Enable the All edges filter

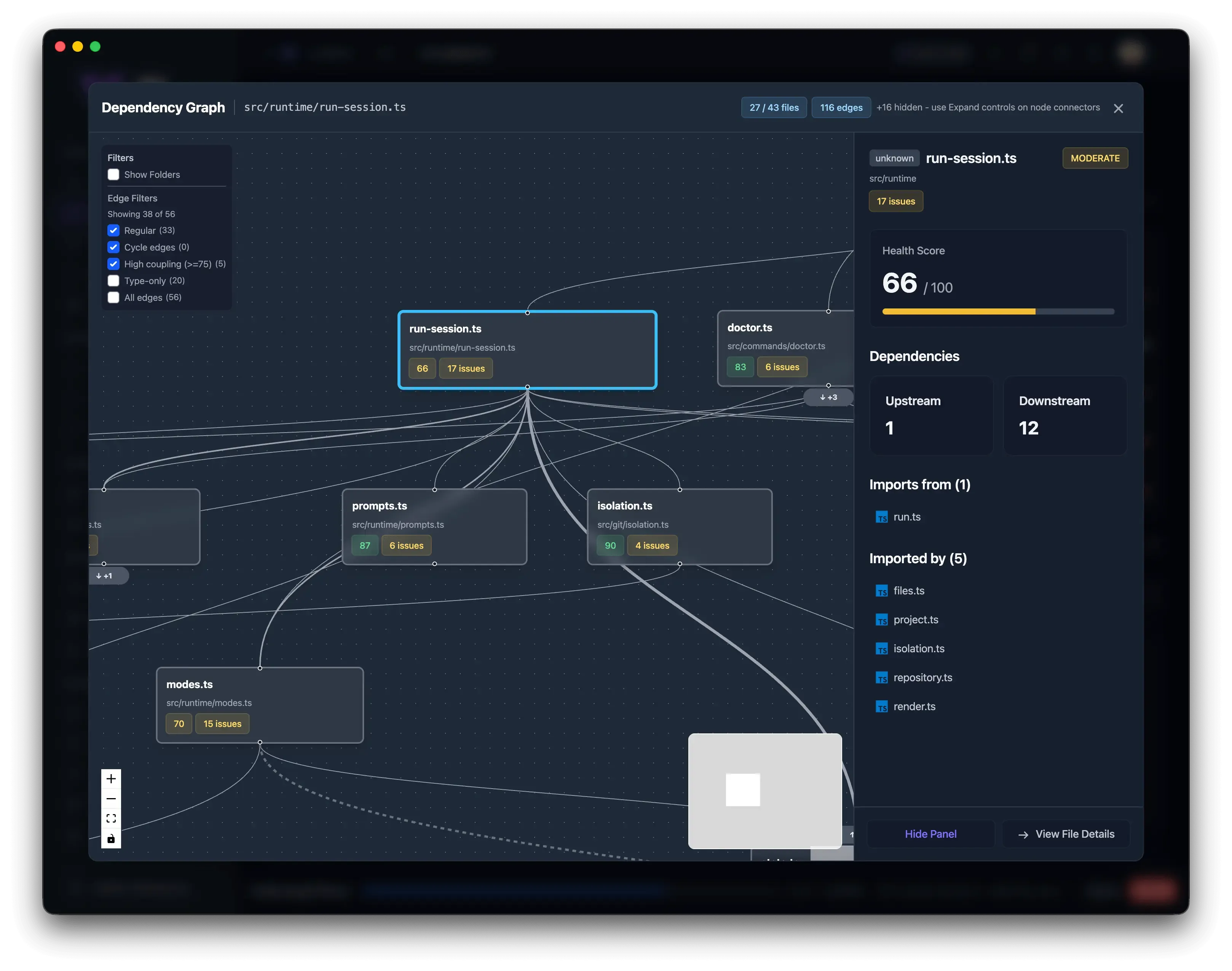114,297
